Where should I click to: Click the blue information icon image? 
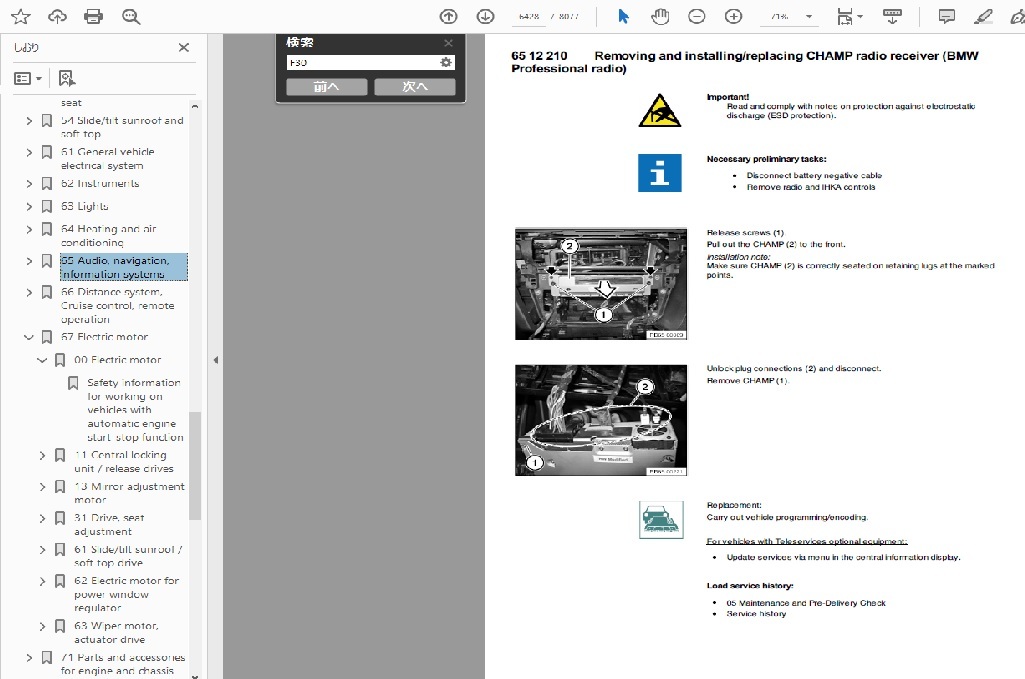tap(660, 173)
